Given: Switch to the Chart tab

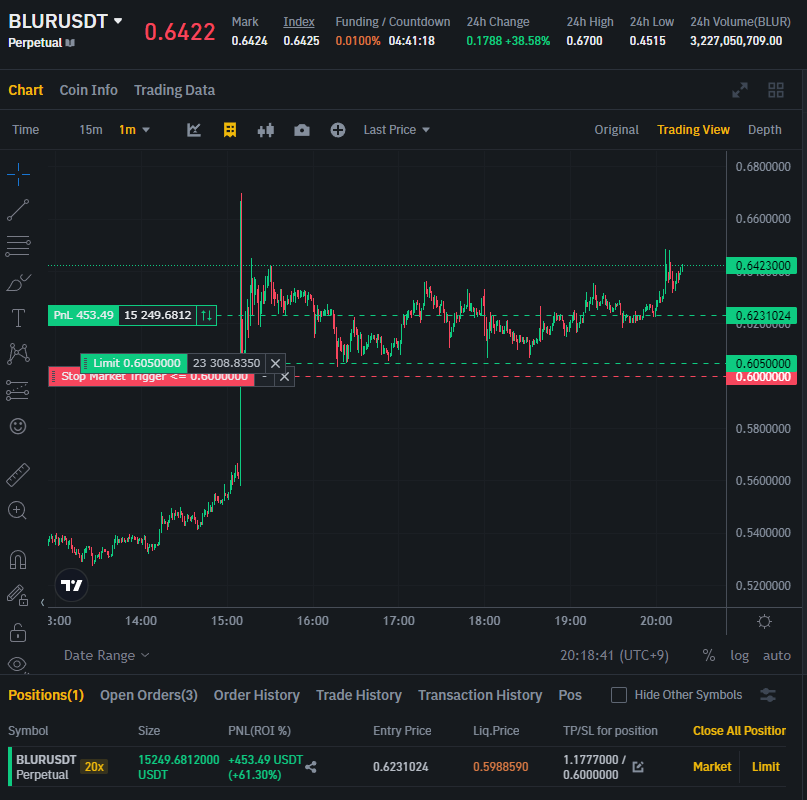Looking at the screenshot, I should click(26, 90).
